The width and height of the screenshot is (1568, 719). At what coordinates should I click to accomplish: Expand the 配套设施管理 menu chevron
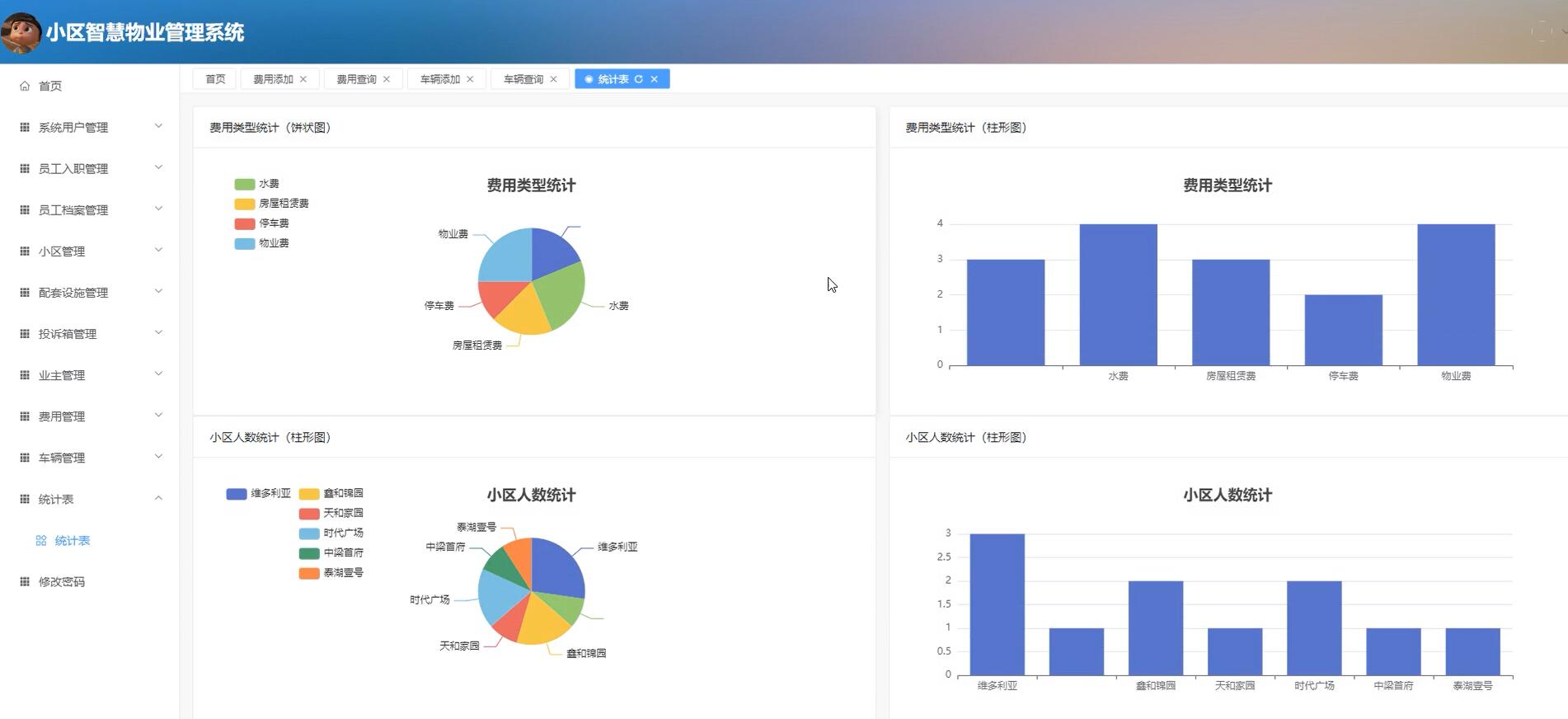(x=158, y=291)
